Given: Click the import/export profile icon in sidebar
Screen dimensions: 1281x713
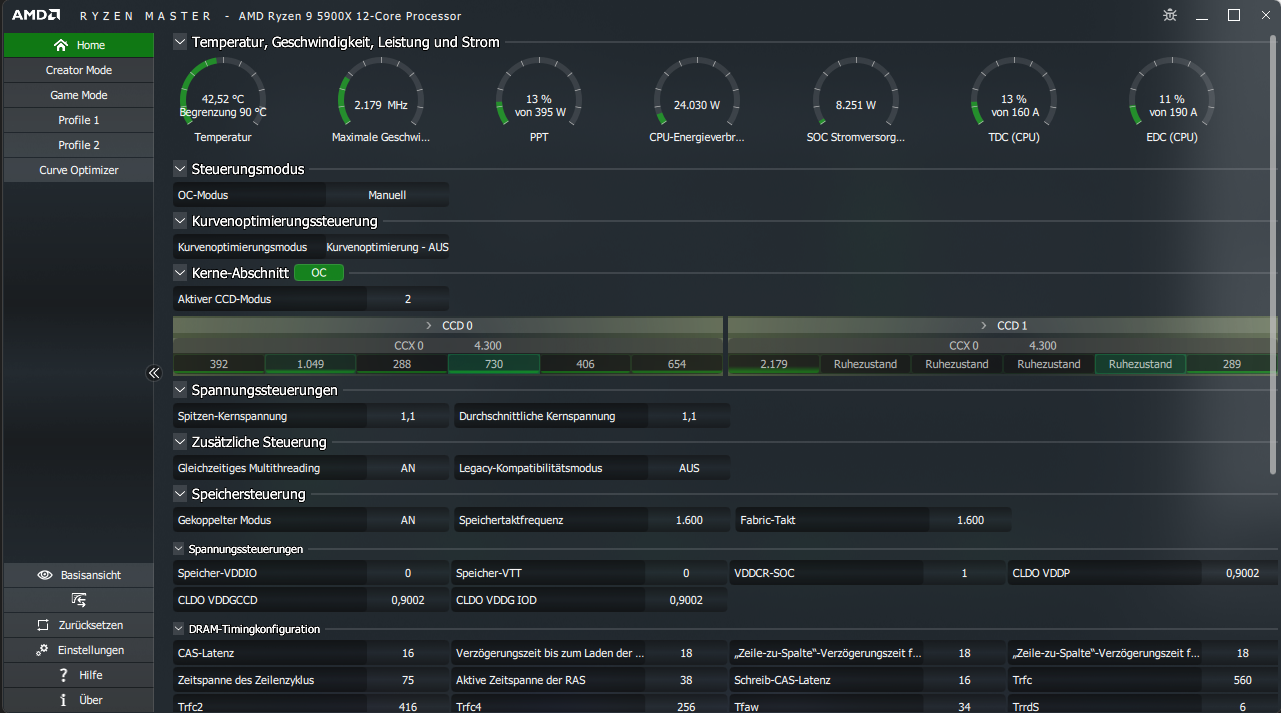Looking at the screenshot, I should click(78, 600).
